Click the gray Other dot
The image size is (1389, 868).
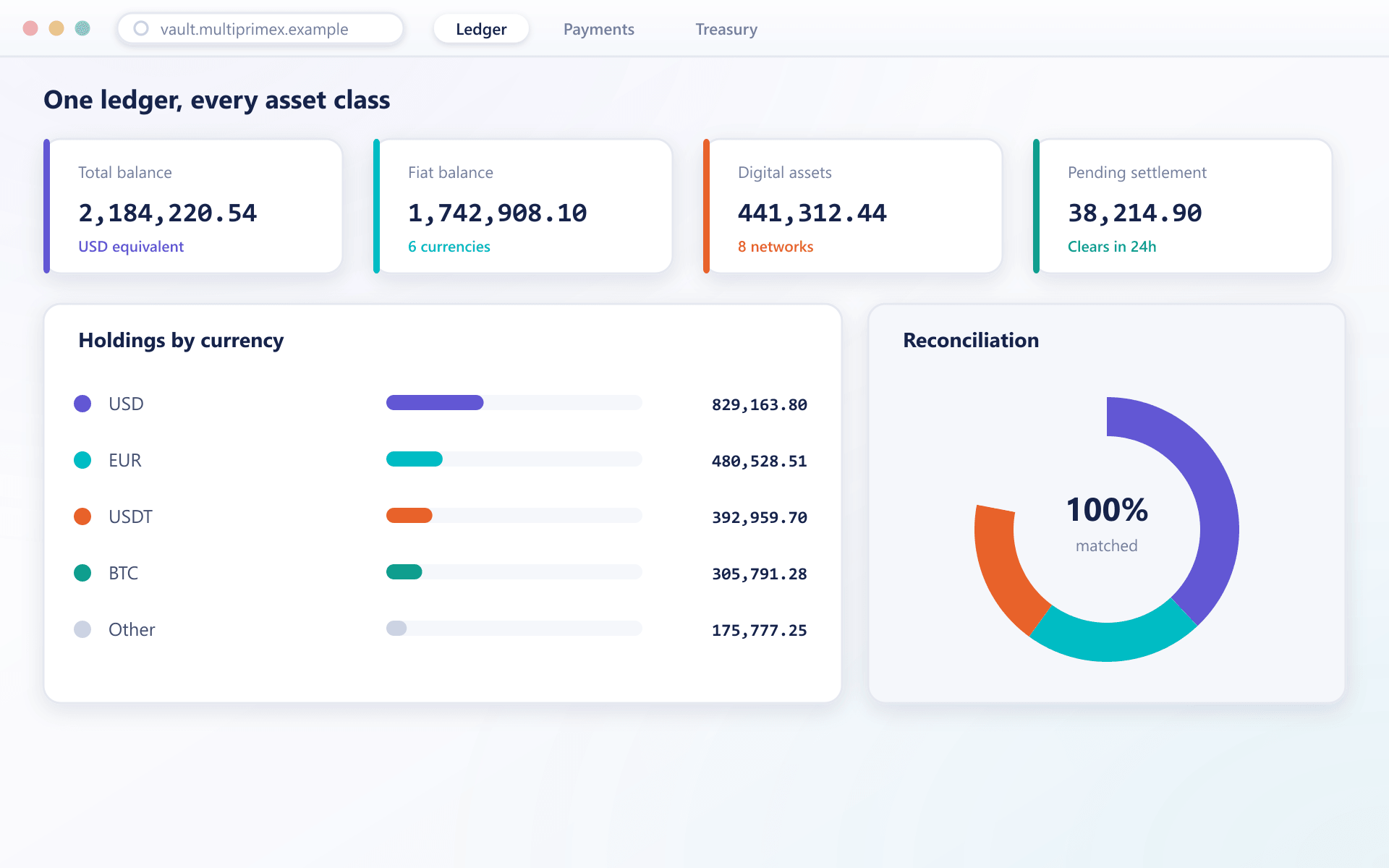tap(82, 629)
